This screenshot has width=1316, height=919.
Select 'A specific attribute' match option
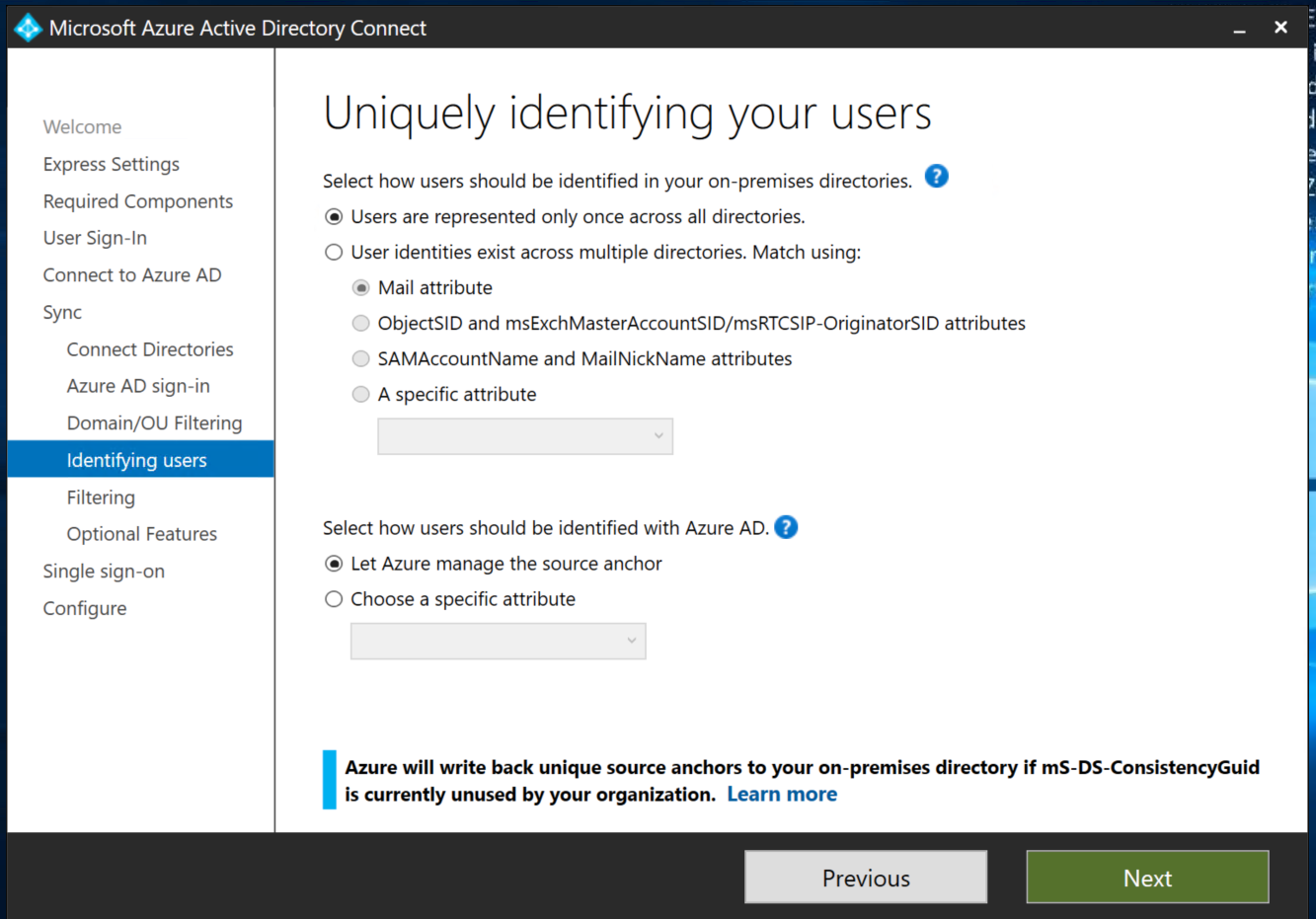click(361, 395)
